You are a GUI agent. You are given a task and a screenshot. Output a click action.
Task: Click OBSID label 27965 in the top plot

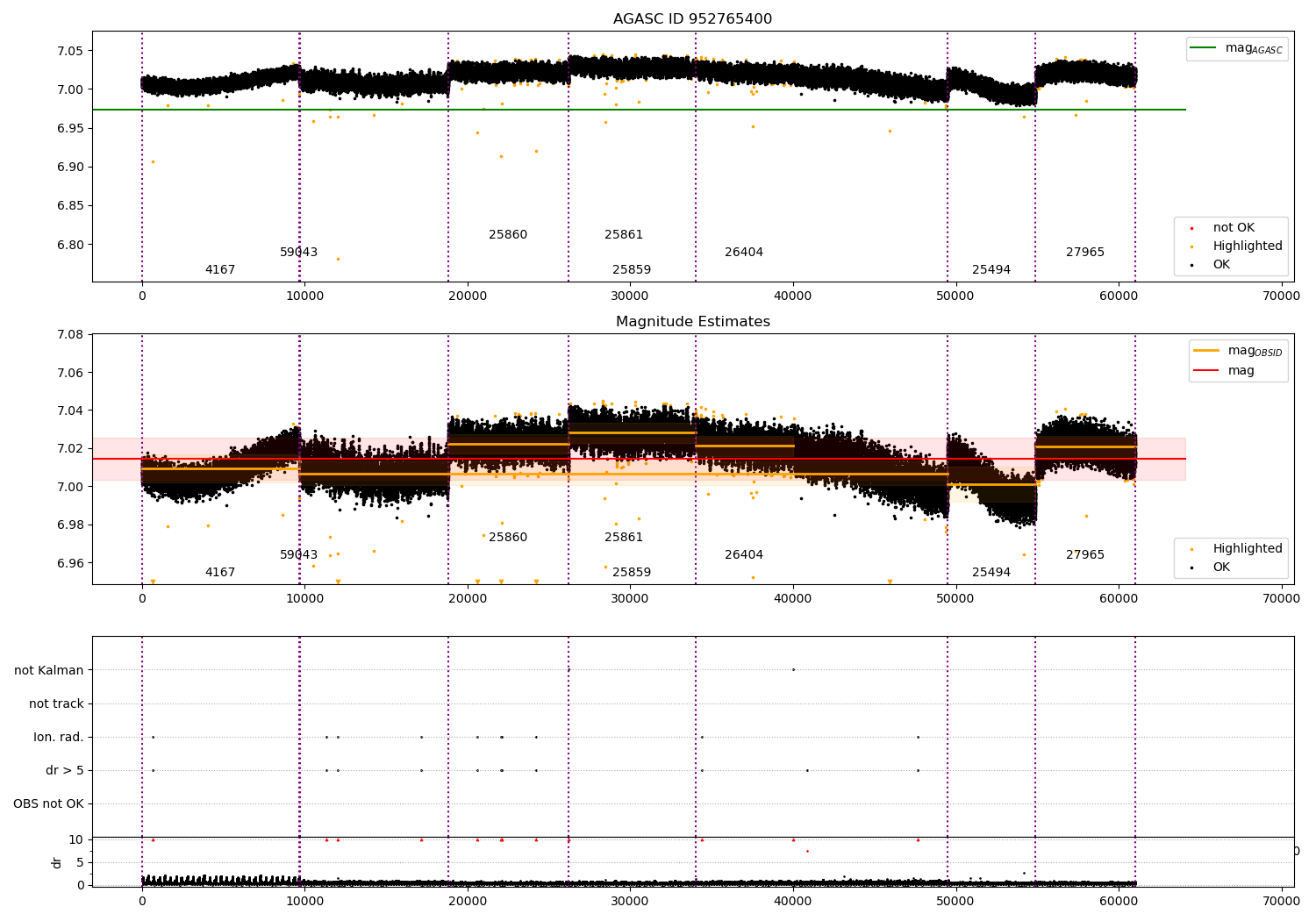coord(1085,253)
